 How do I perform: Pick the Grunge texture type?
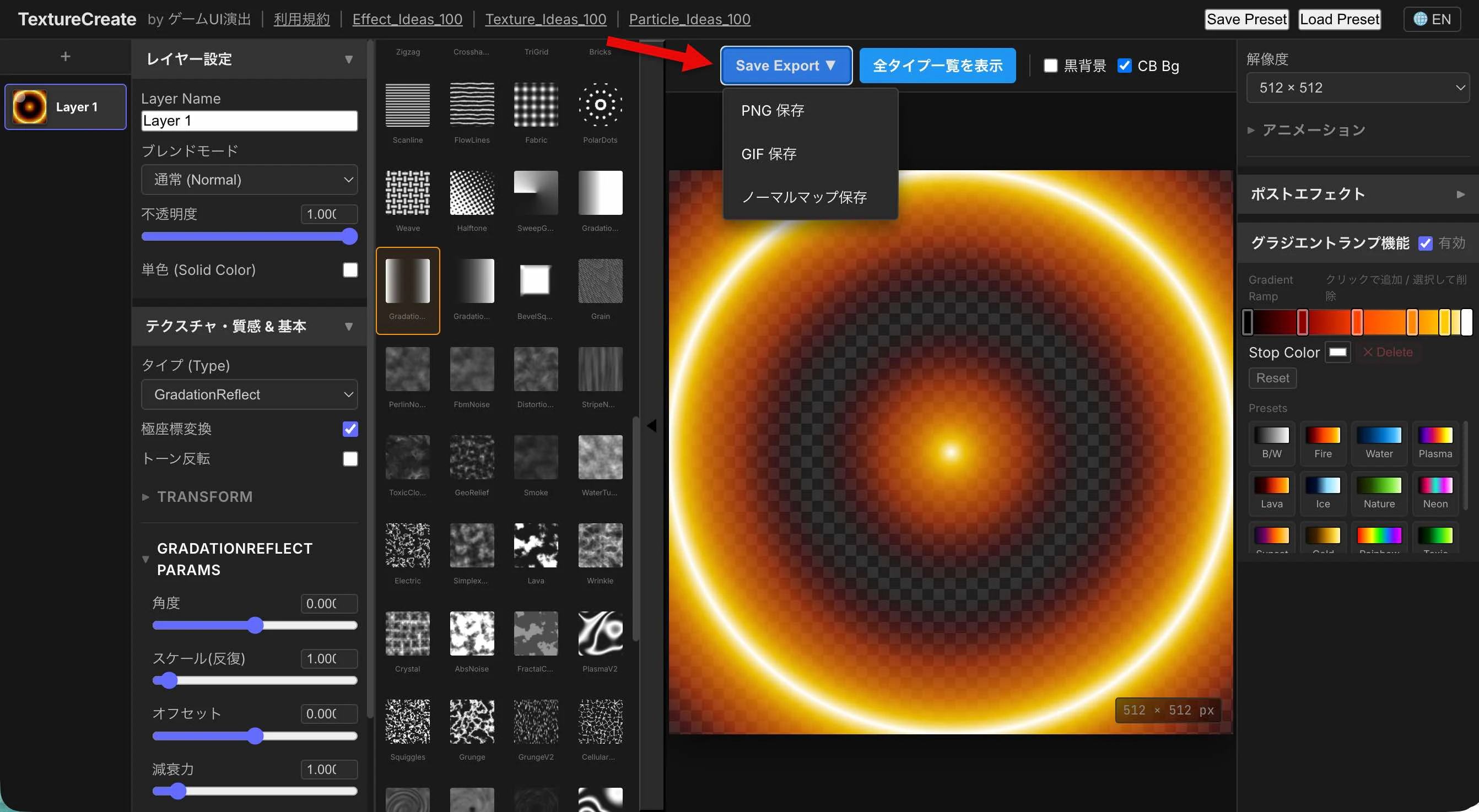coord(472,722)
